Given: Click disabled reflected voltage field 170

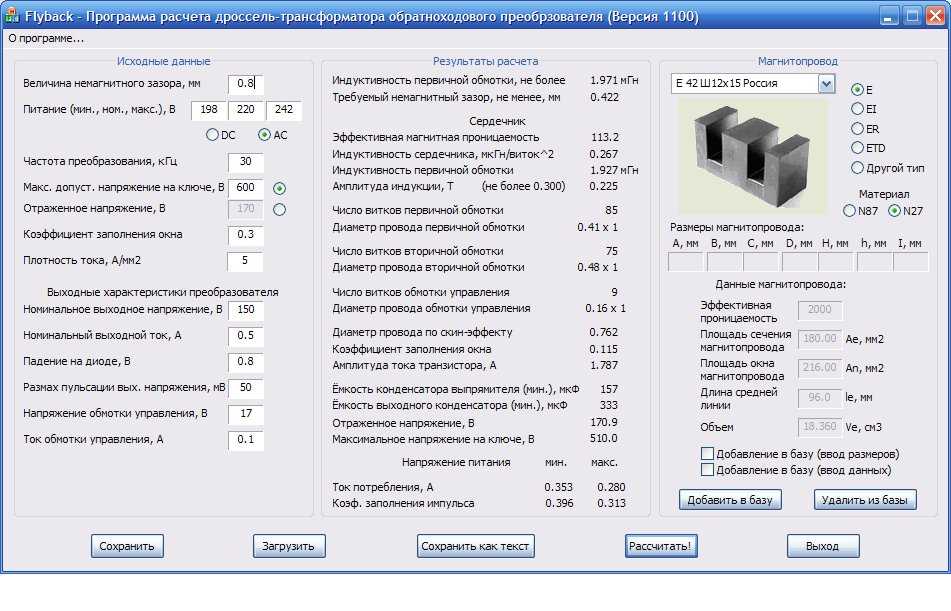Looking at the screenshot, I should (x=246, y=209).
